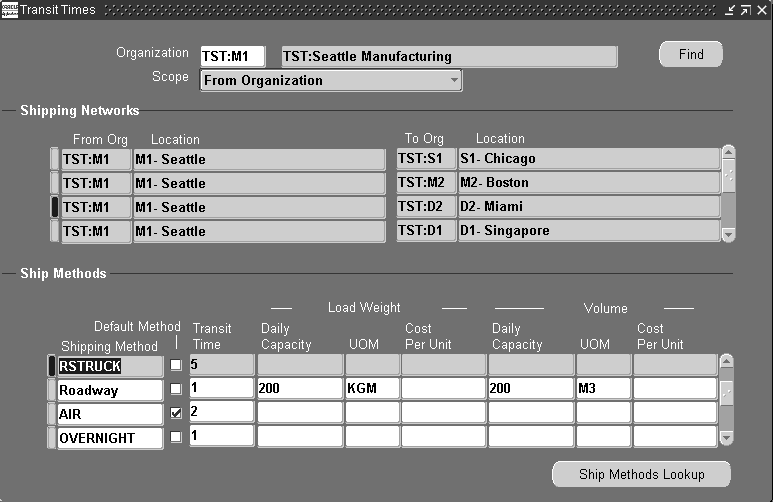Viewport: 773px width, 502px height.
Task: Click the S1- Chicago location cell
Action: (x=589, y=158)
